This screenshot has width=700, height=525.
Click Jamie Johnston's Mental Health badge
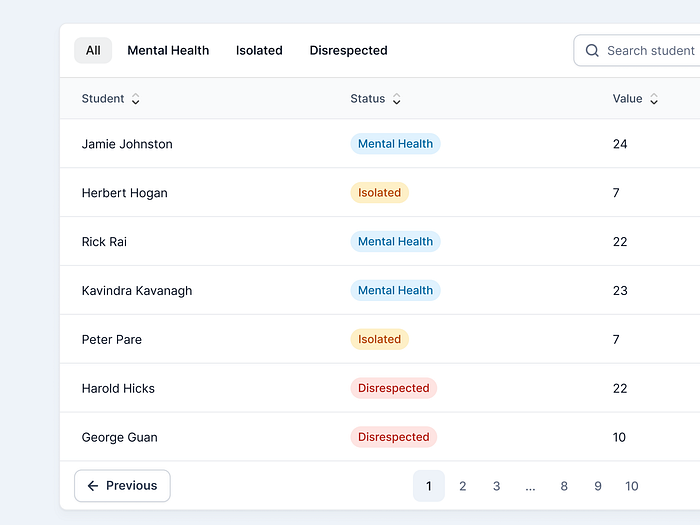click(x=395, y=144)
